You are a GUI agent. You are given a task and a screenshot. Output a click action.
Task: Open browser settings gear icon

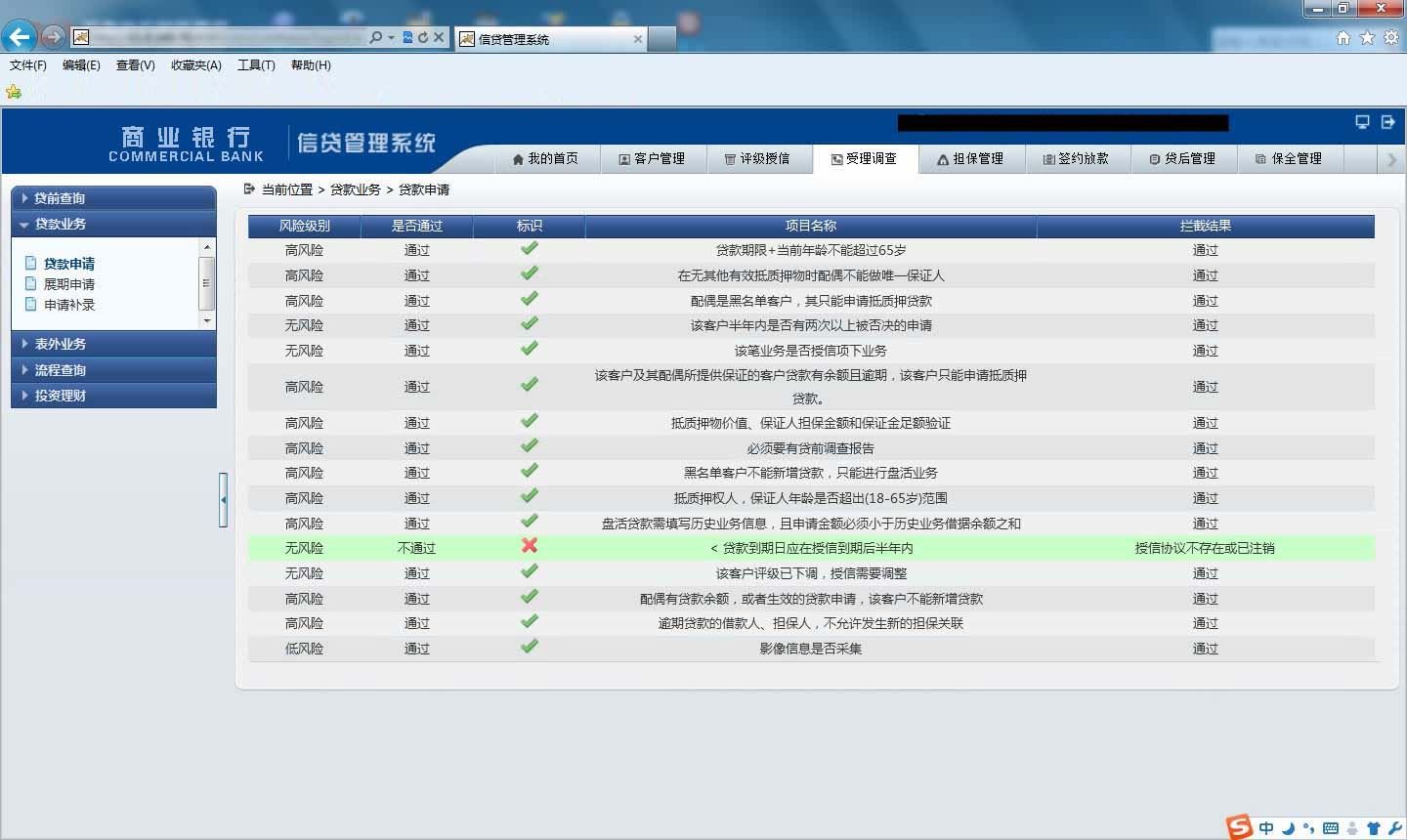(1391, 37)
